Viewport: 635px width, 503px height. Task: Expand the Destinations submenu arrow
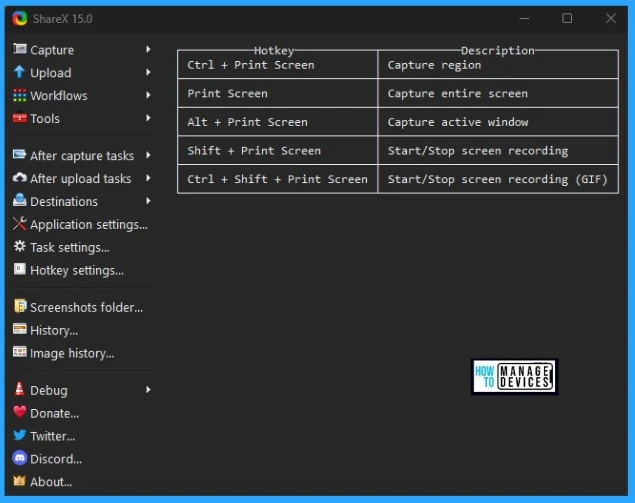tap(148, 201)
